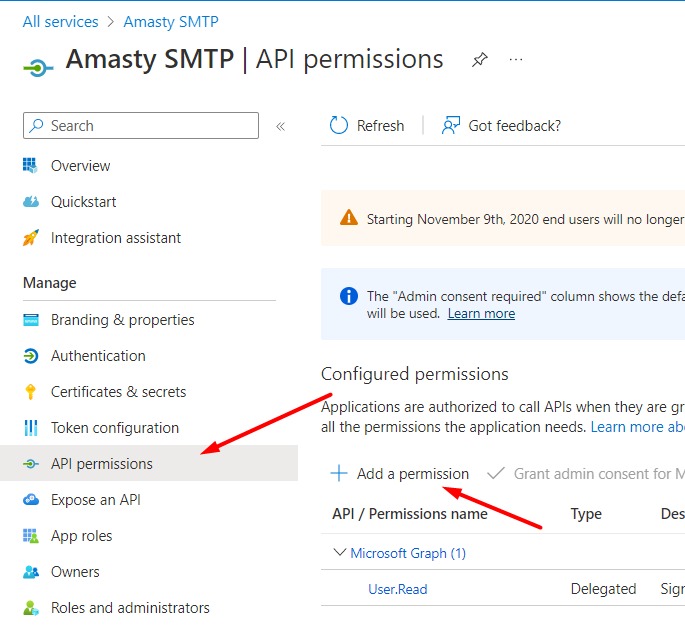The width and height of the screenshot is (685, 633).
Task: Collapse the Microsoft Graph (1) group
Action: tap(339, 553)
